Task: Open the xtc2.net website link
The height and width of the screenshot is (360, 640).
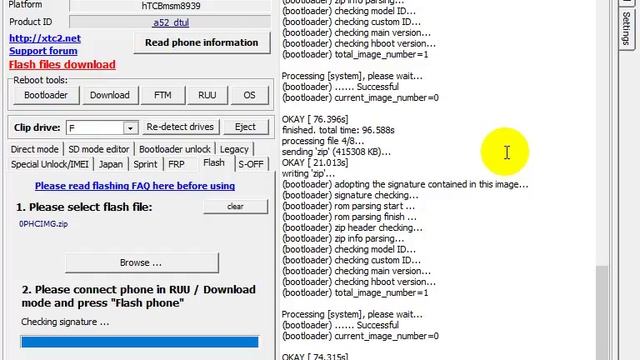Action: pos(45,38)
